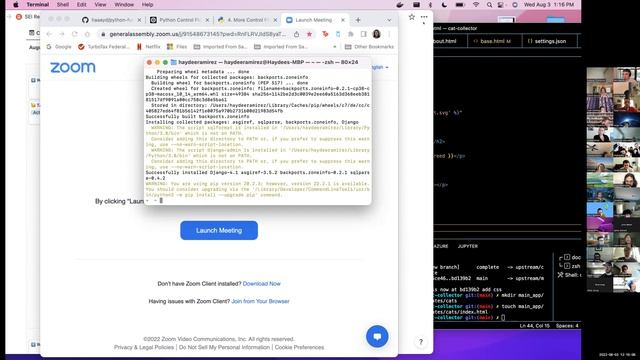Go back in the Chrome browser

49,34
